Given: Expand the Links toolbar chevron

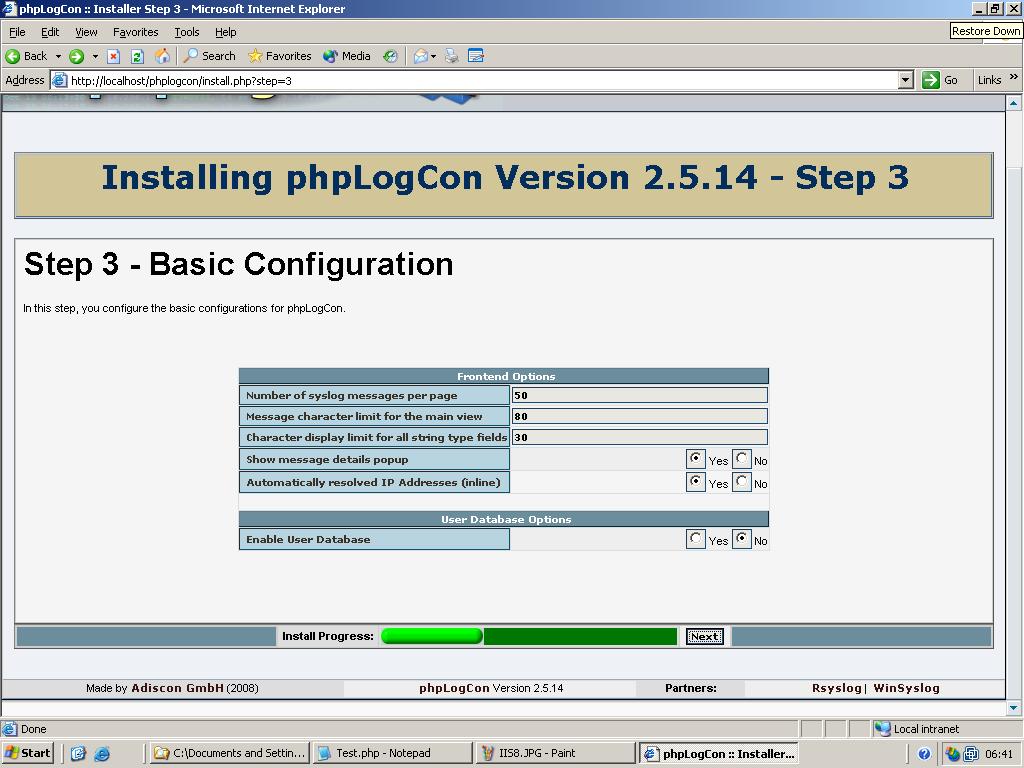Looking at the screenshot, I should (x=1014, y=77).
